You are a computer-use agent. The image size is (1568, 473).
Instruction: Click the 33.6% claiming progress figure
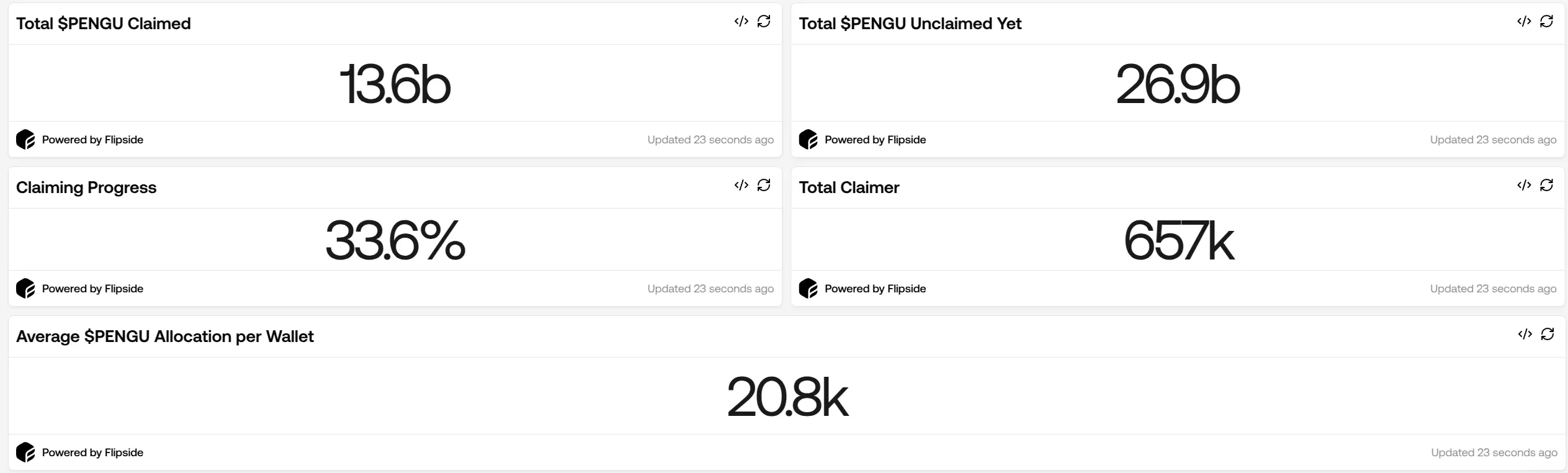click(x=395, y=241)
